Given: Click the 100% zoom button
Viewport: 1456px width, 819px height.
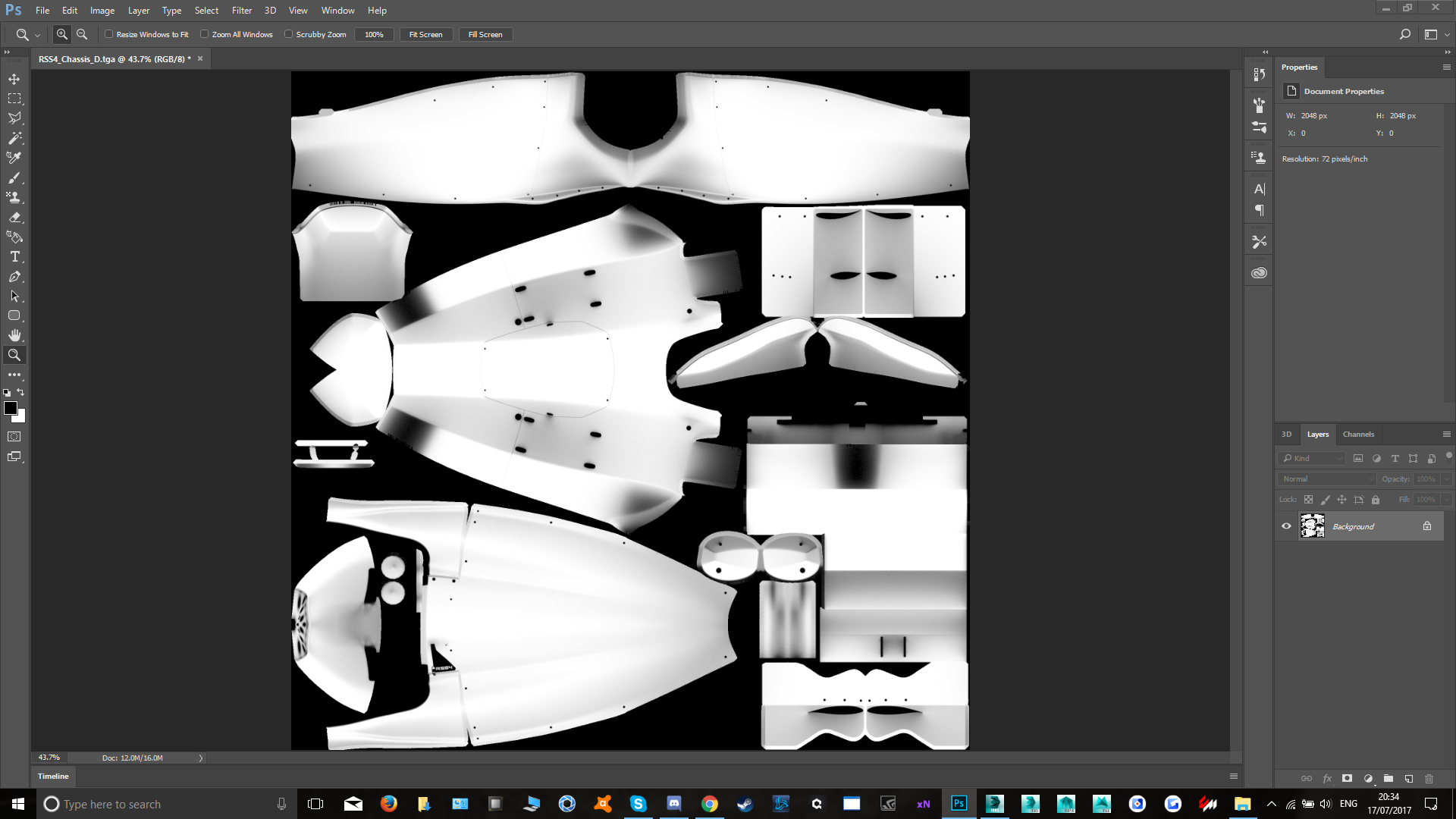Looking at the screenshot, I should pos(374,34).
